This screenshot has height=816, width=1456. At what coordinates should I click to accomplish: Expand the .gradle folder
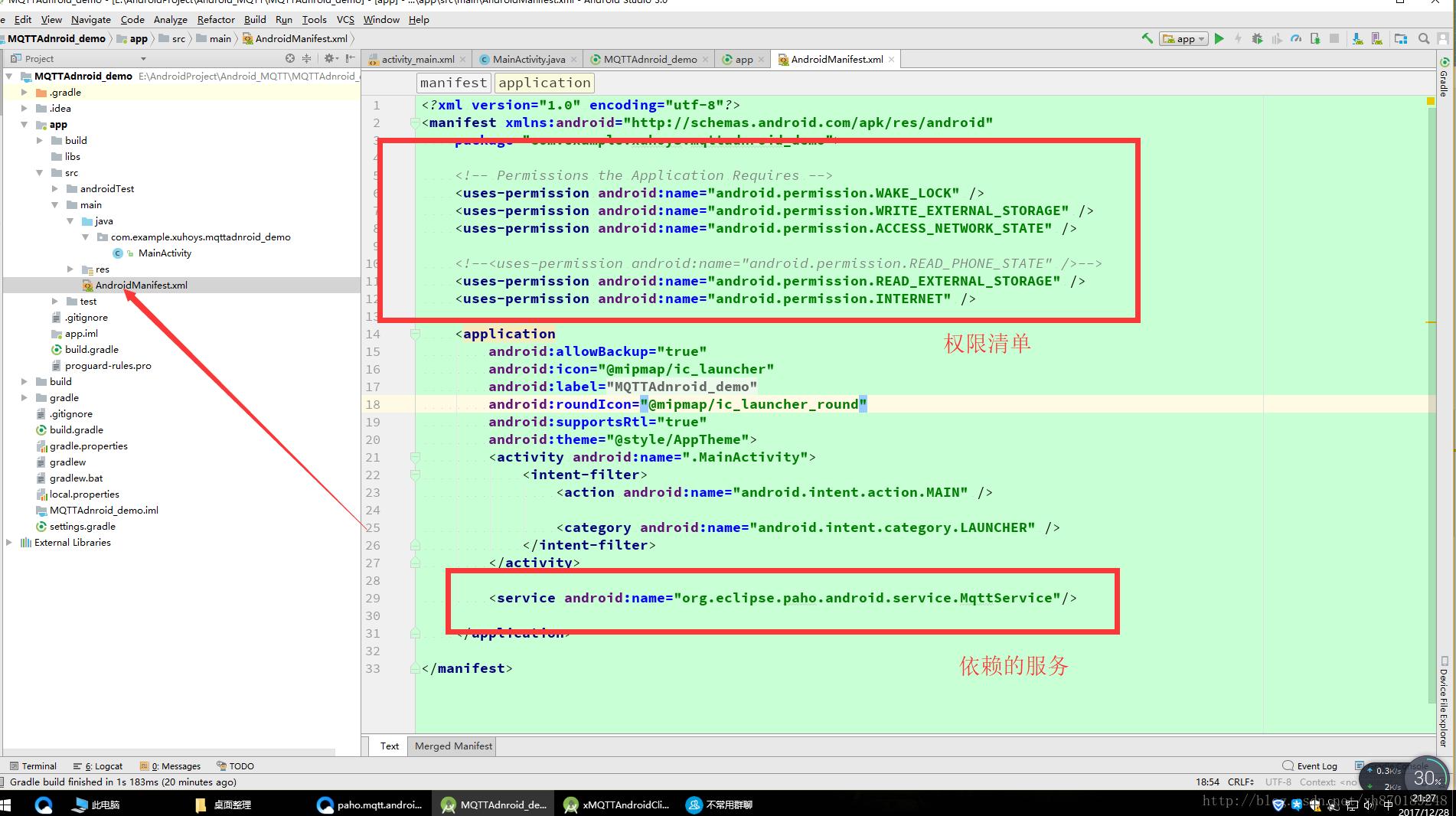click(x=24, y=92)
